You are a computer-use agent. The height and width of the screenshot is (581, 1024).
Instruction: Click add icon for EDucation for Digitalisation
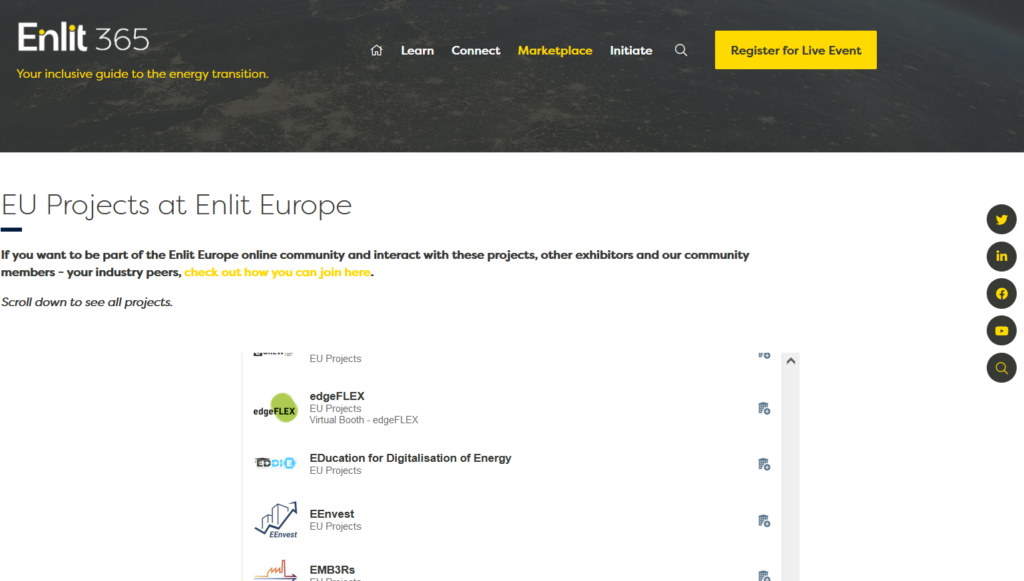pos(764,464)
